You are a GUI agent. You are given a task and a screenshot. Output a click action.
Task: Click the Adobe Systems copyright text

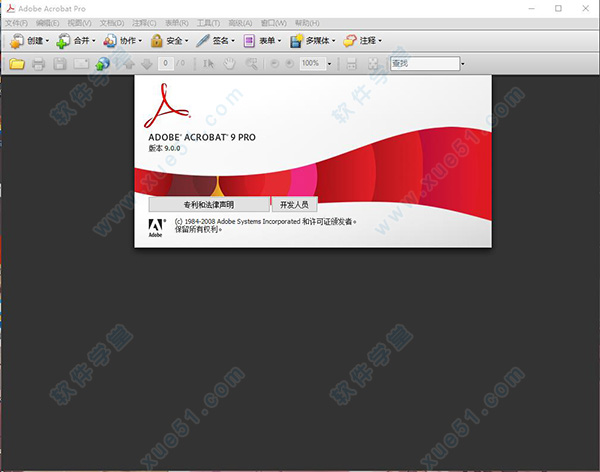[x=265, y=225]
